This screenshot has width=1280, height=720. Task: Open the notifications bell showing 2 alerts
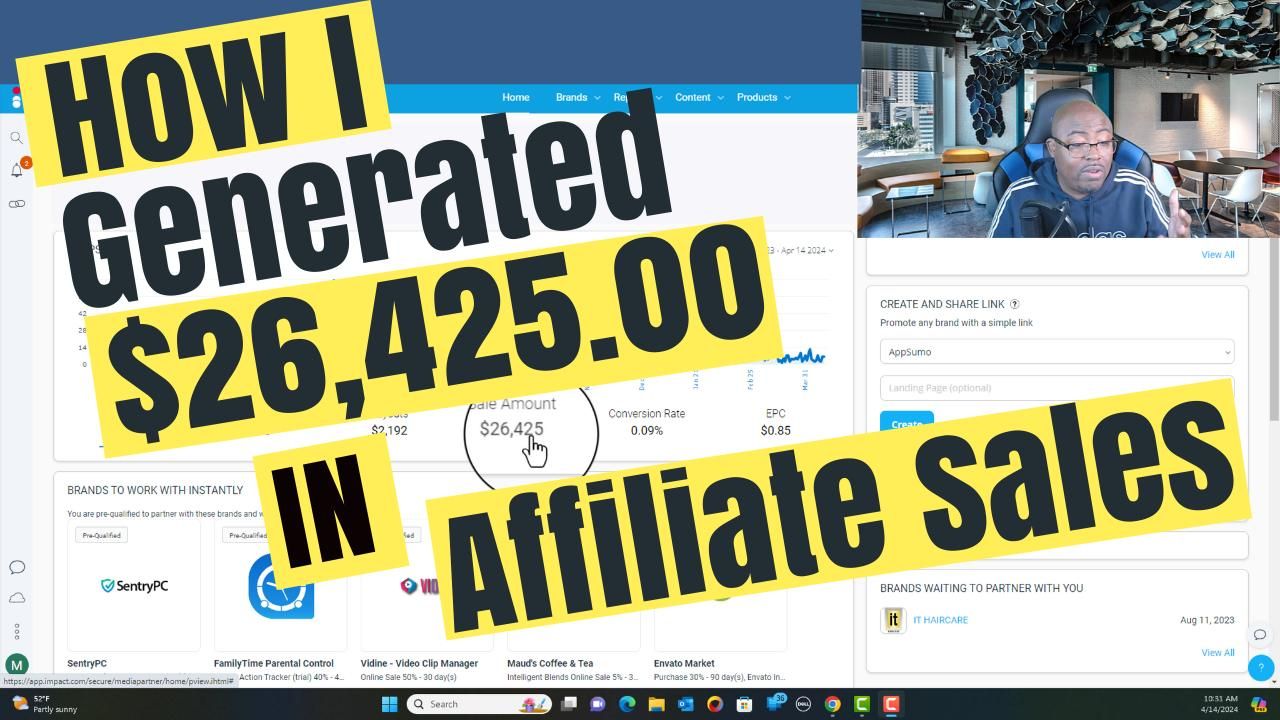(x=16, y=170)
